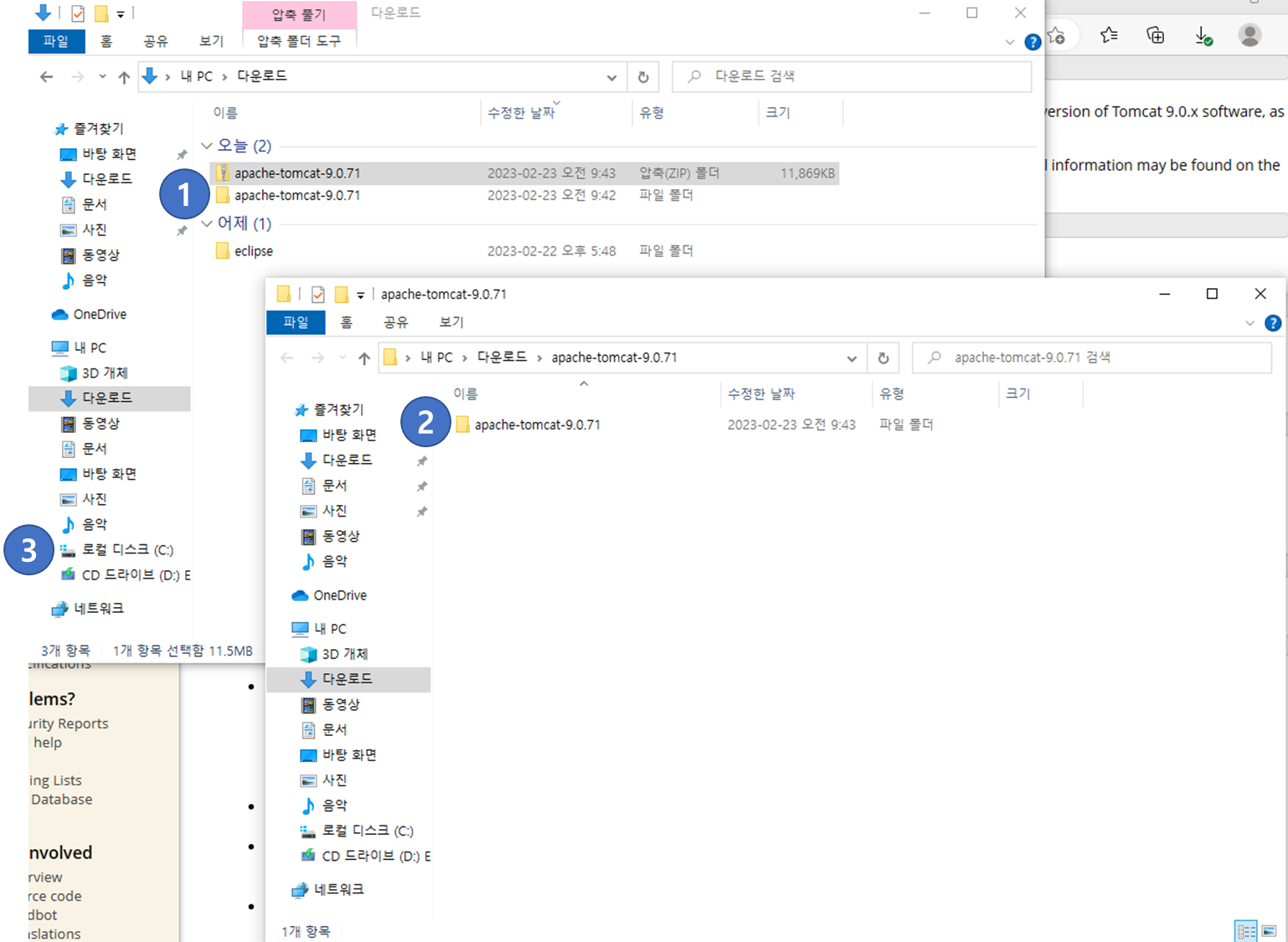1288x942 pixels.
Task: Sort by 수정한 날짜 column in back window
Action: [x=521, y=113]
